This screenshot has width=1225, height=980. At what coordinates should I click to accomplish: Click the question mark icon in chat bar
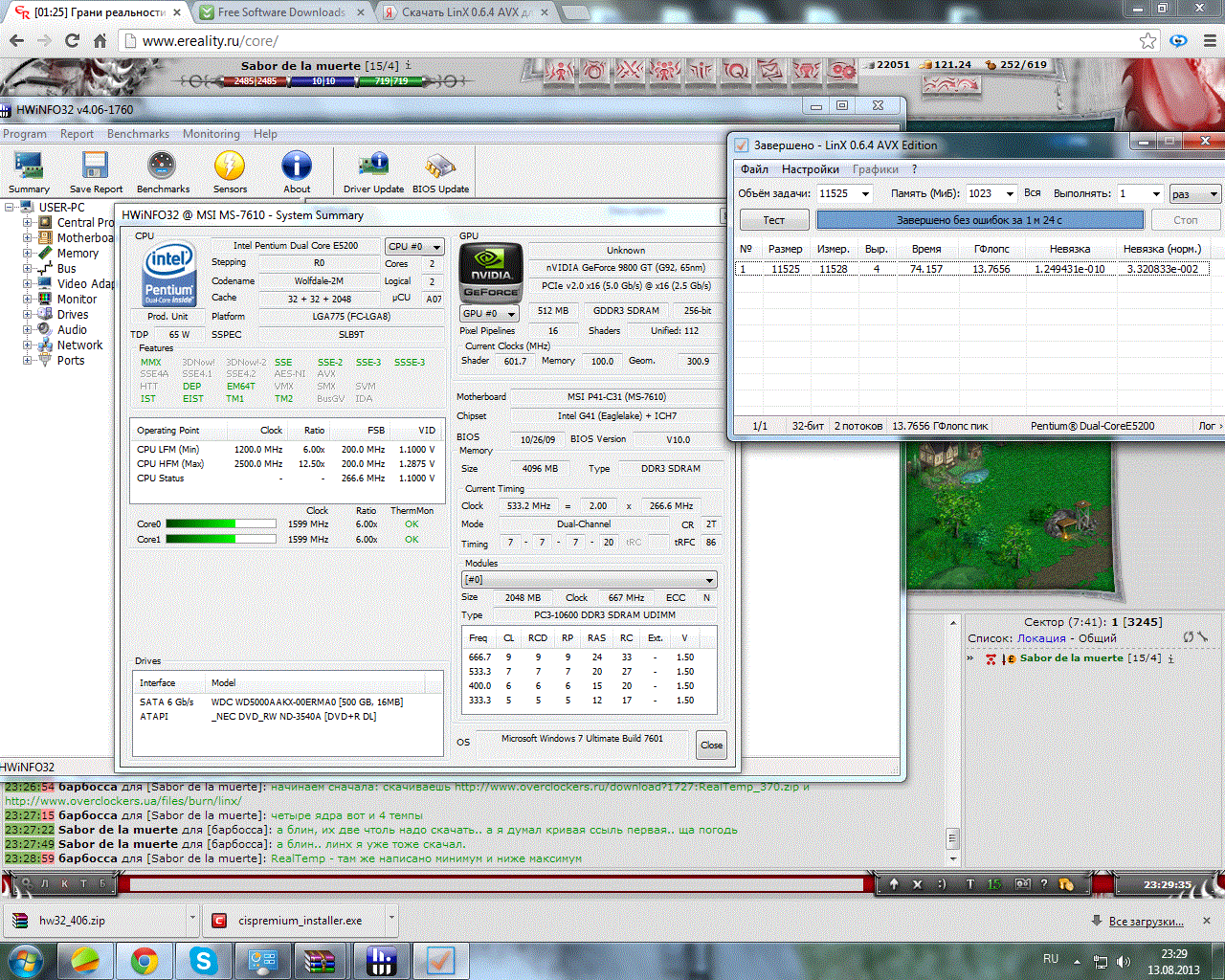[x=1044, y=884]
